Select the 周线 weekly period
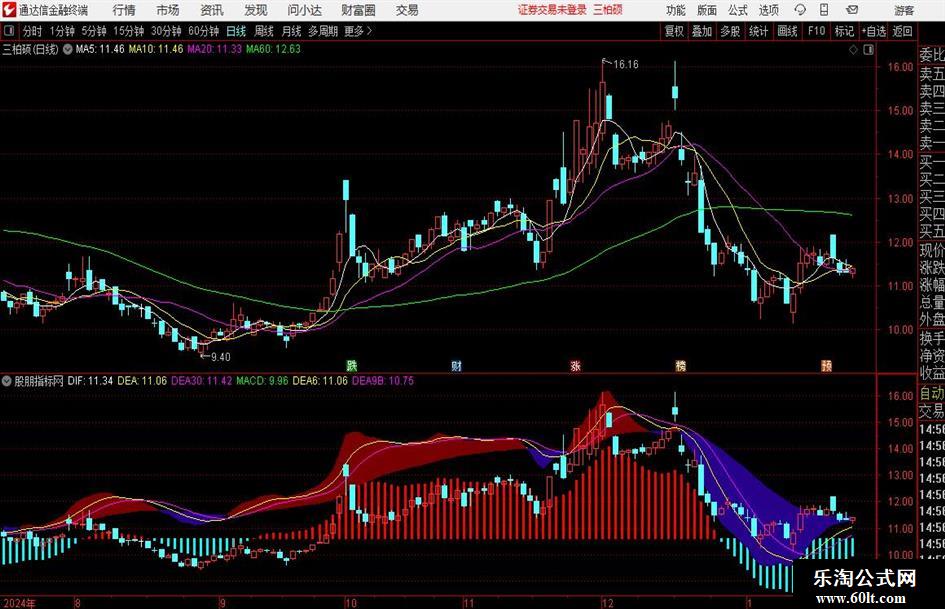 [264, 31]
